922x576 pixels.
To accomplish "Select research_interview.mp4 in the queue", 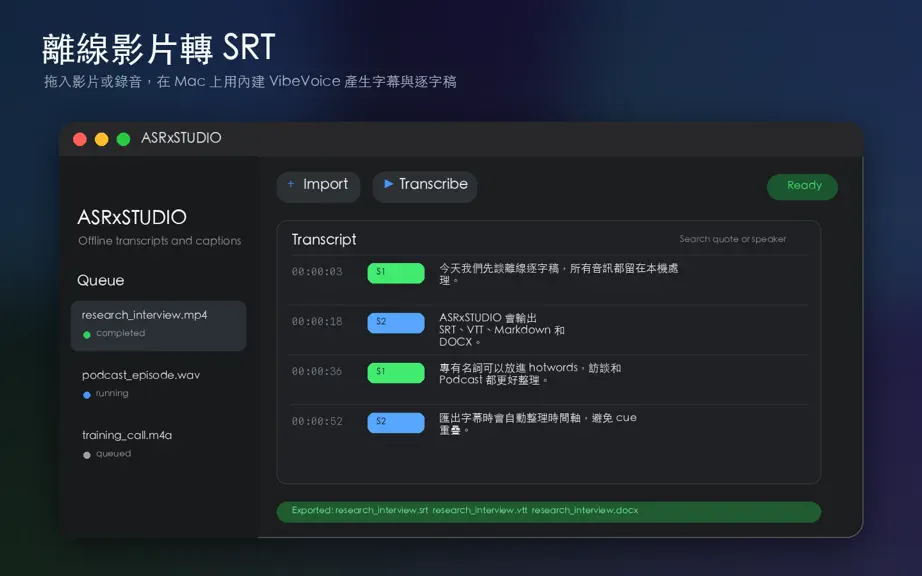I will (158, 326).
